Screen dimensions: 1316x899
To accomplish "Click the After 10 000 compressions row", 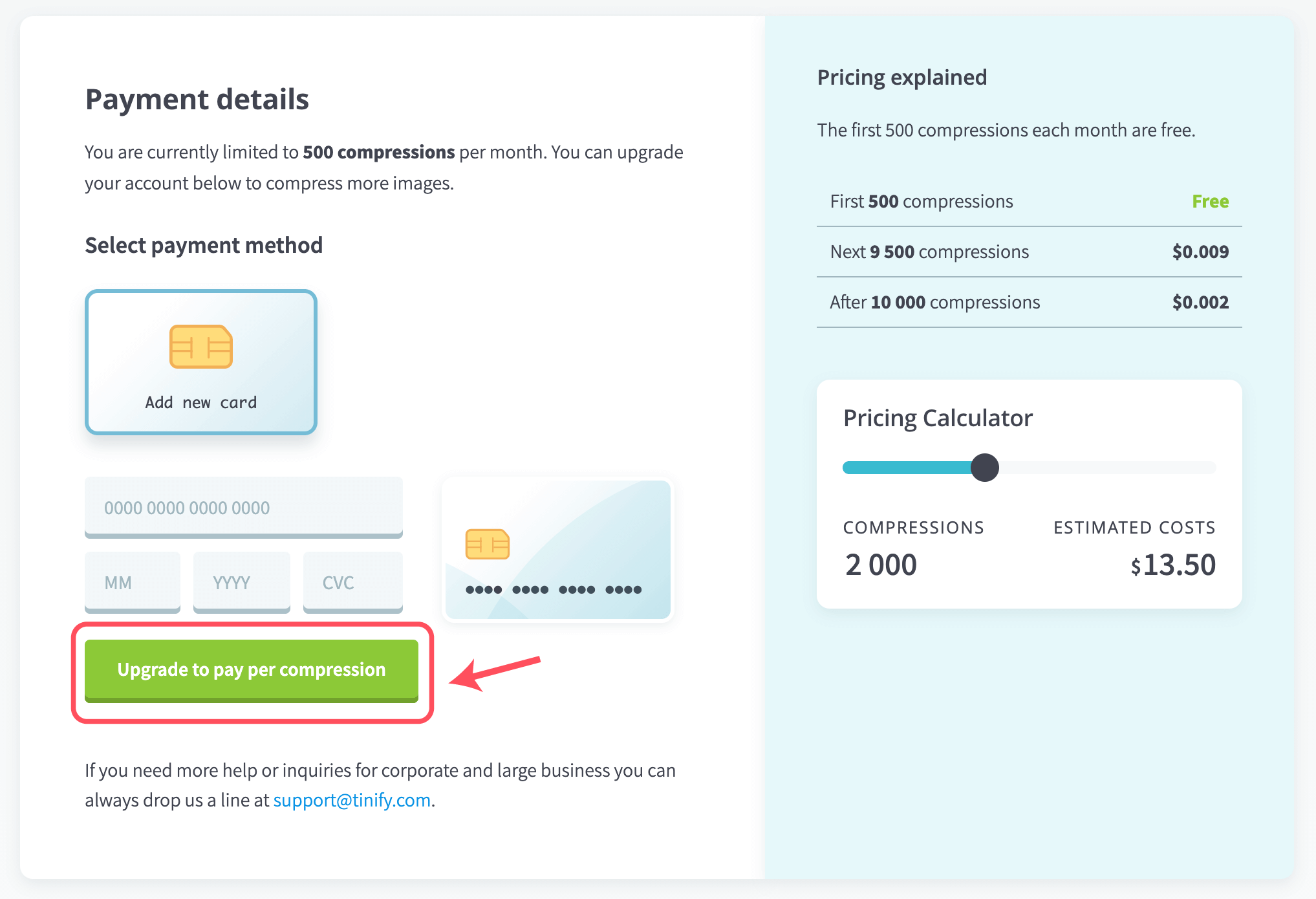I will point(1030,302).
